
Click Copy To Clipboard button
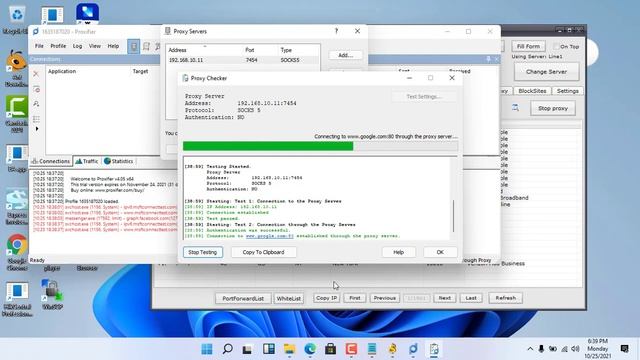click(263, 252)
